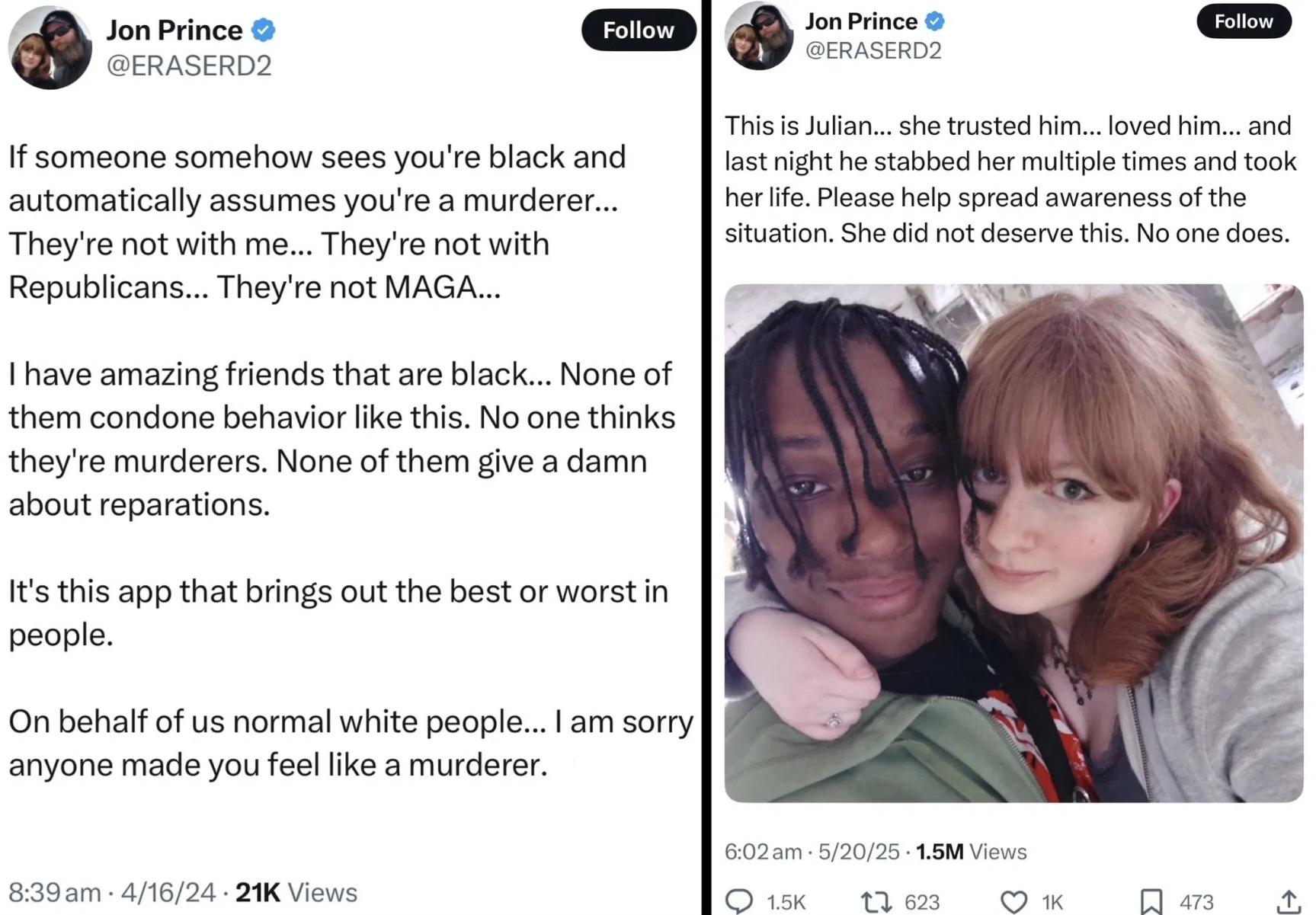Viewport: 1316px width, 915px height.
Task: Click @ERASERD2 handle in right tweet
Action: [x=873, y=50]
